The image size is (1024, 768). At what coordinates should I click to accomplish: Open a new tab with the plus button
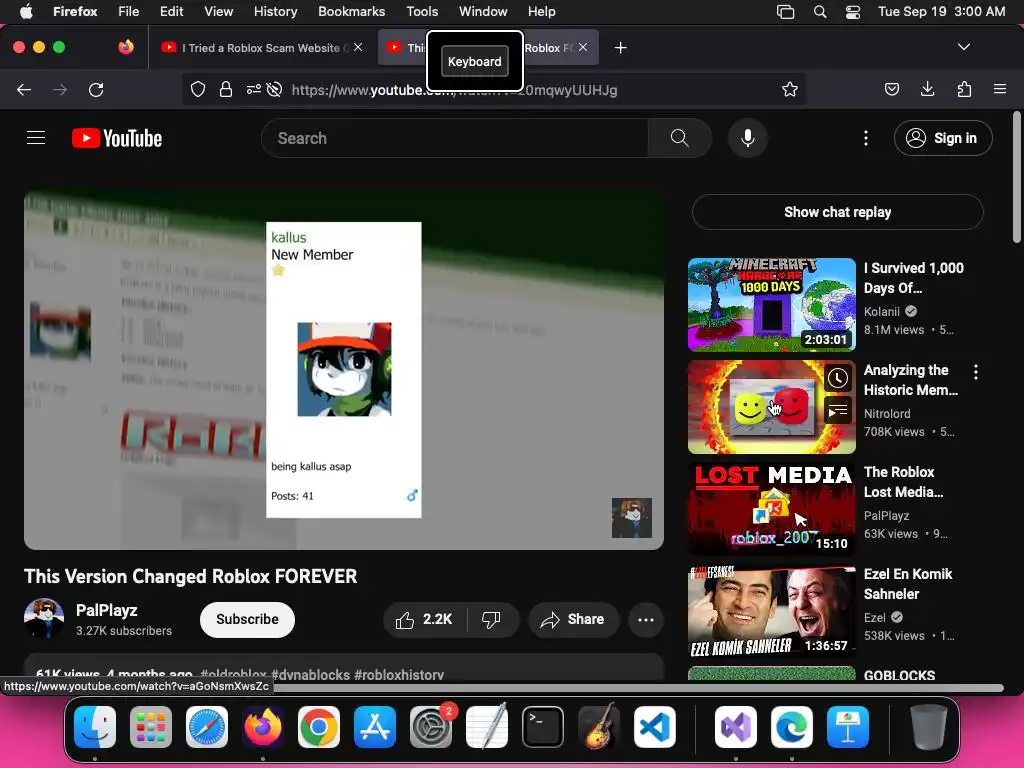point(620,48)
